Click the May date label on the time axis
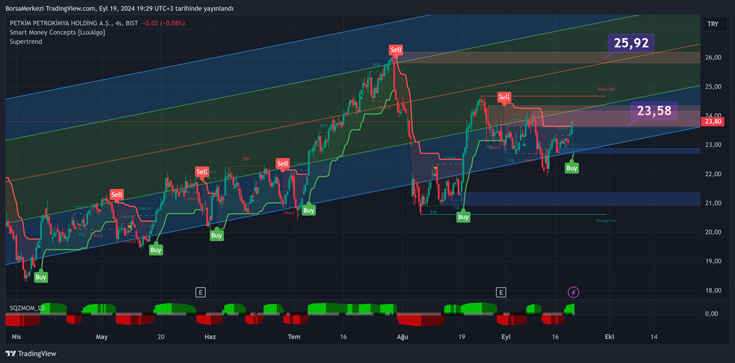This screenshot has height=363, width=735. click(102, 337)
